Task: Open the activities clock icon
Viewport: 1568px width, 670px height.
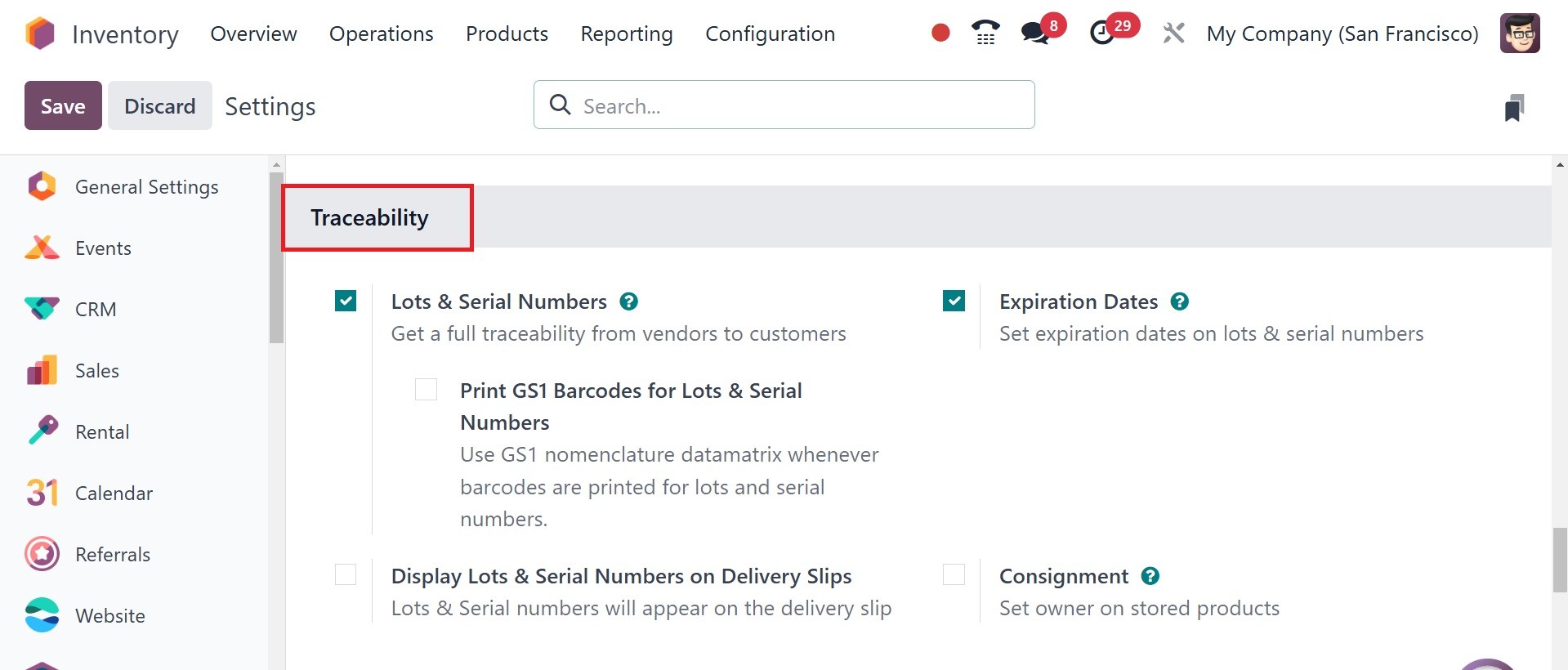Action: coord(1102,33)
